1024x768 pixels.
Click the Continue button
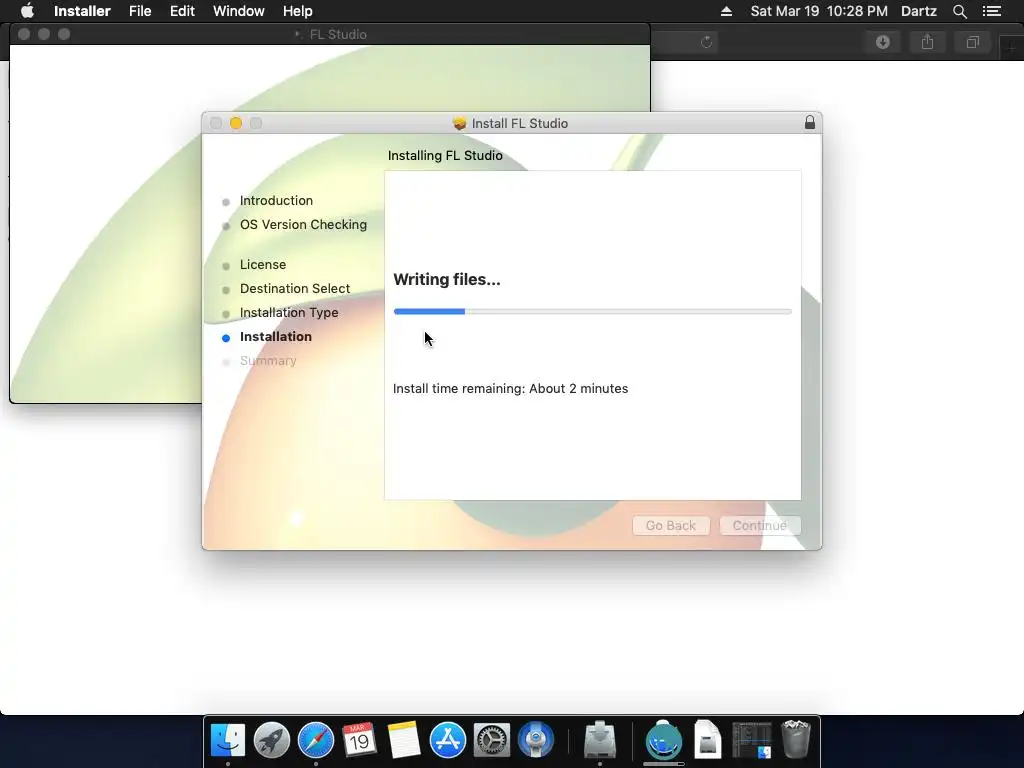pos(760,526)
